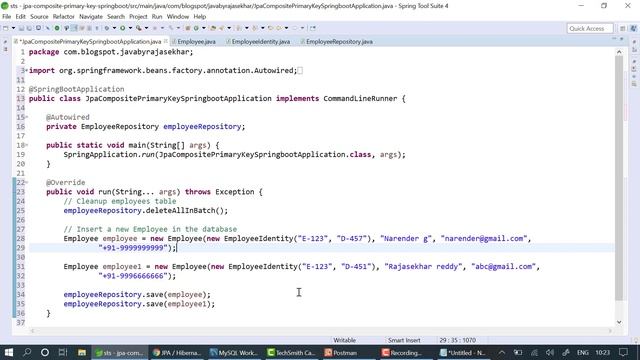The image size is (640, 360).
Task: Click the green Run toolbar button
Action: click(x=122, y=28)
